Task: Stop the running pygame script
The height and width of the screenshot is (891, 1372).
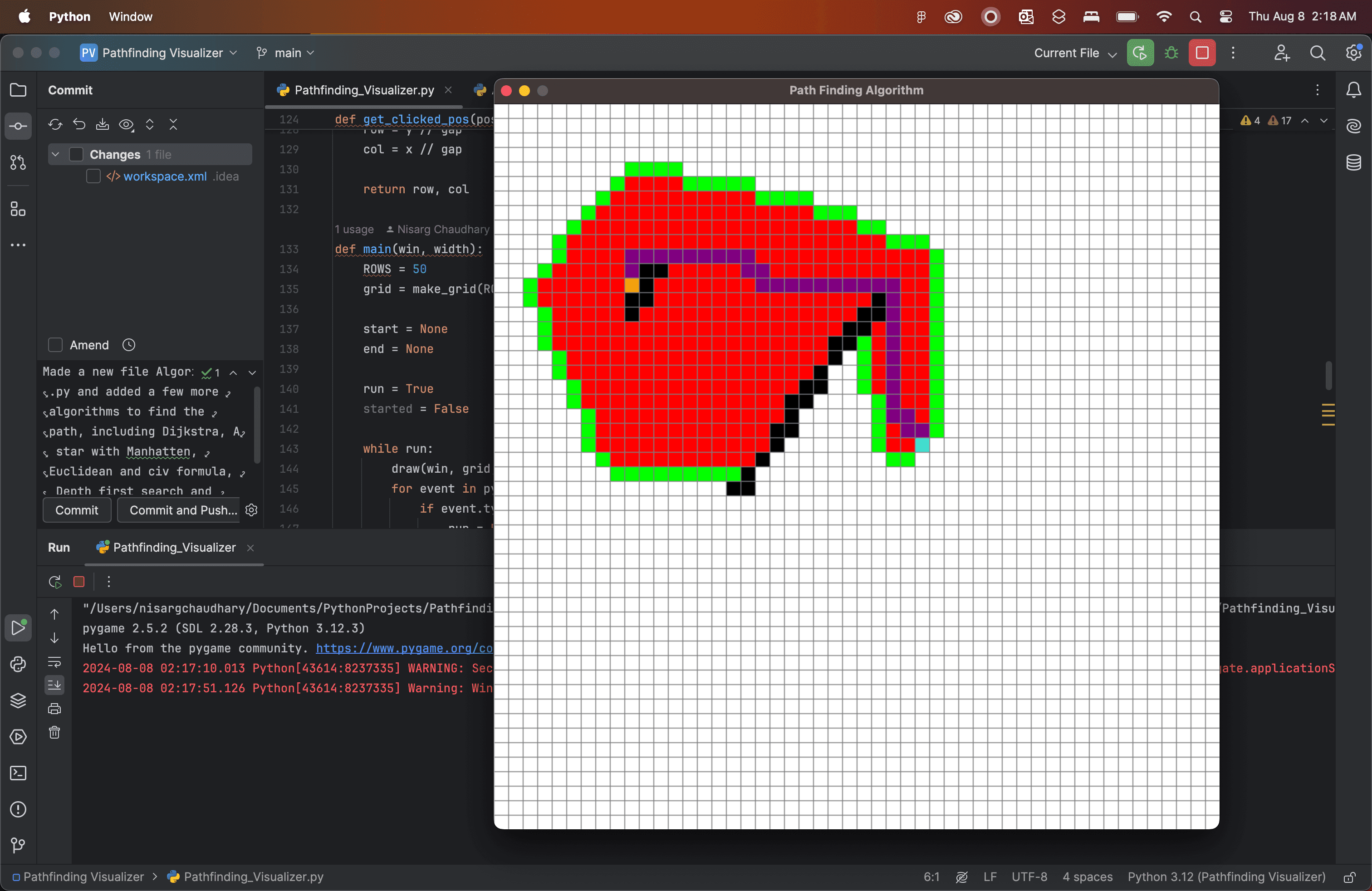Action: coord(79,582)
